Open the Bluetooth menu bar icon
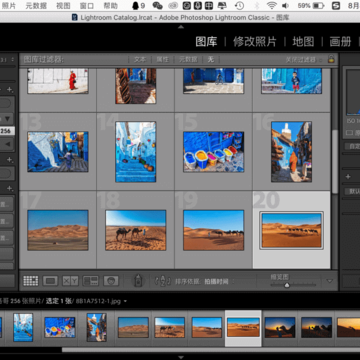This screenshot has width=360, height=360. pos(257,5)
